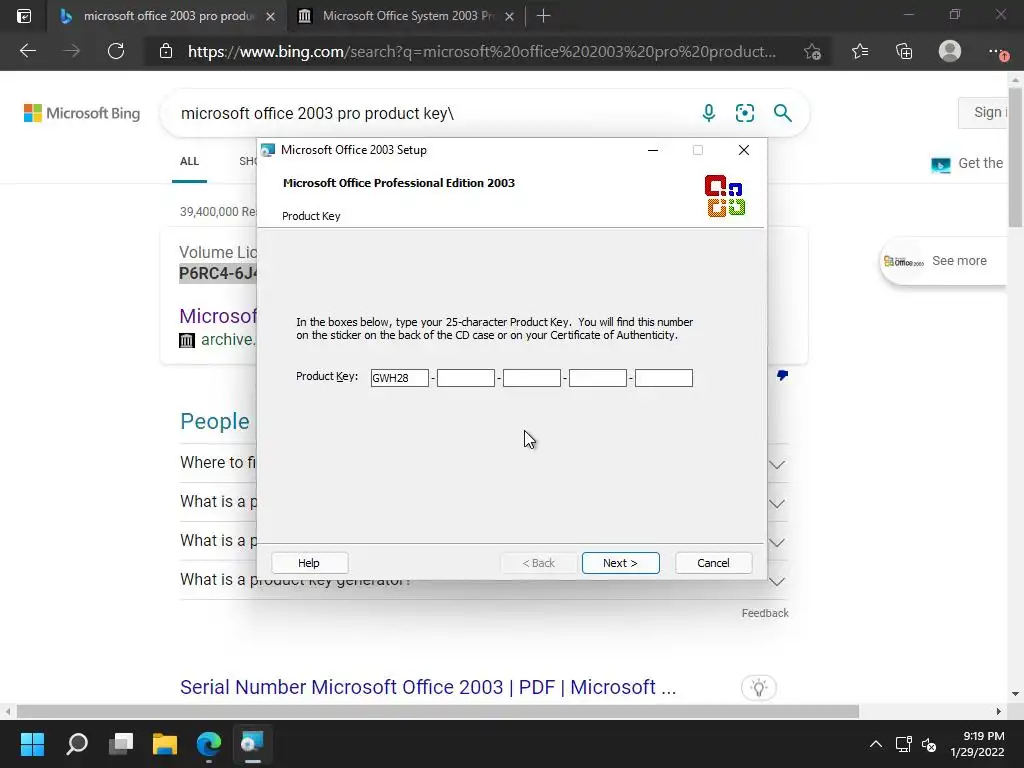Open a new tab with plus icon
Image resolution: width=1024 pixels, height=768 pixels.
click(543, 16)
